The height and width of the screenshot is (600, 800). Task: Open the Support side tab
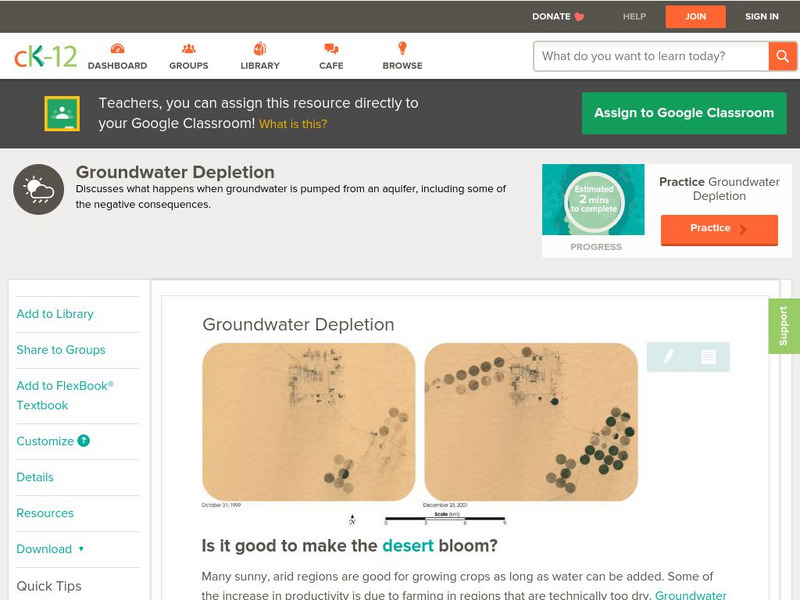pos(784,326)
